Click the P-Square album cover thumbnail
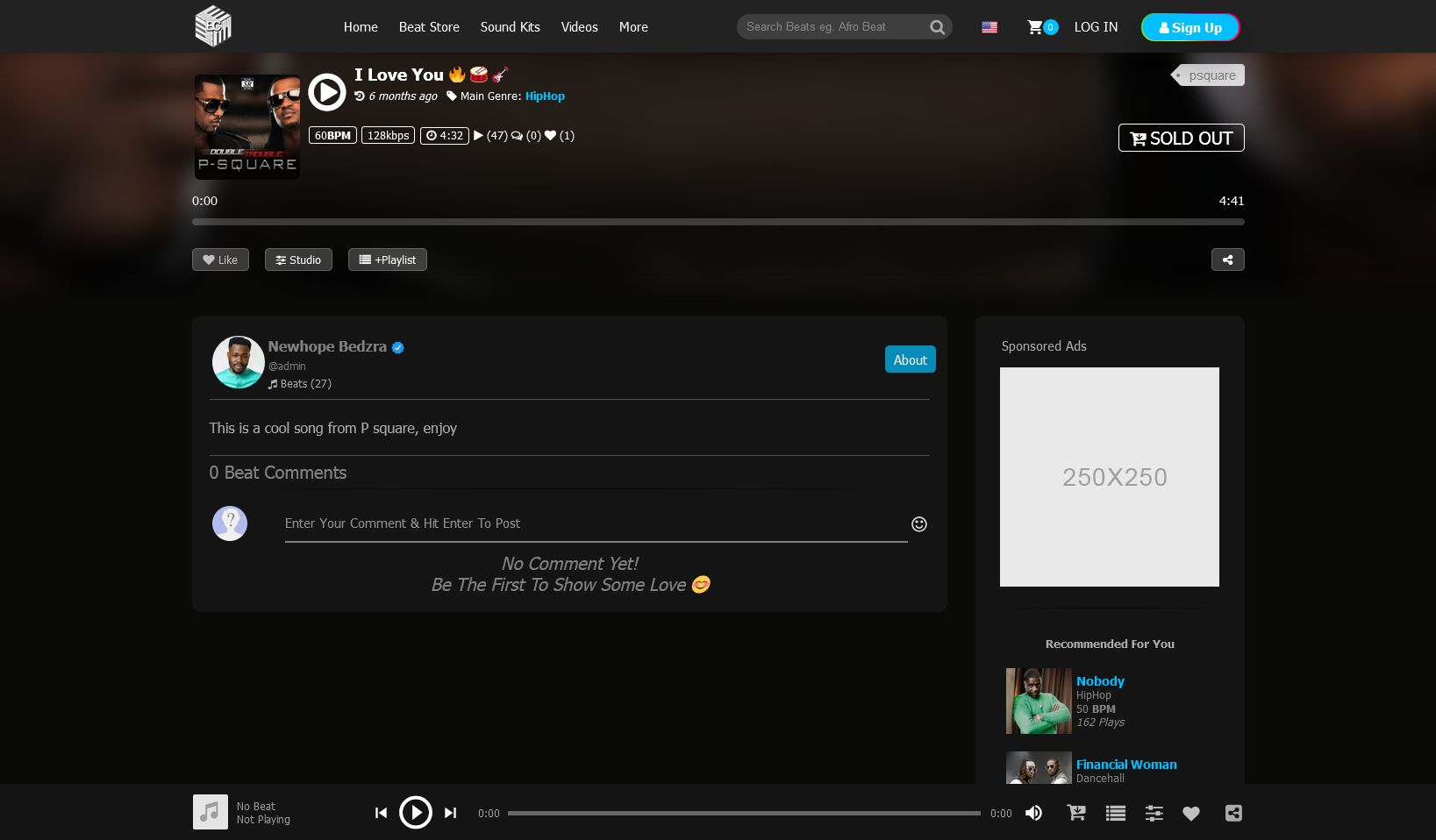This screenshot has height=840, width=1436. (x=247, y=127)
